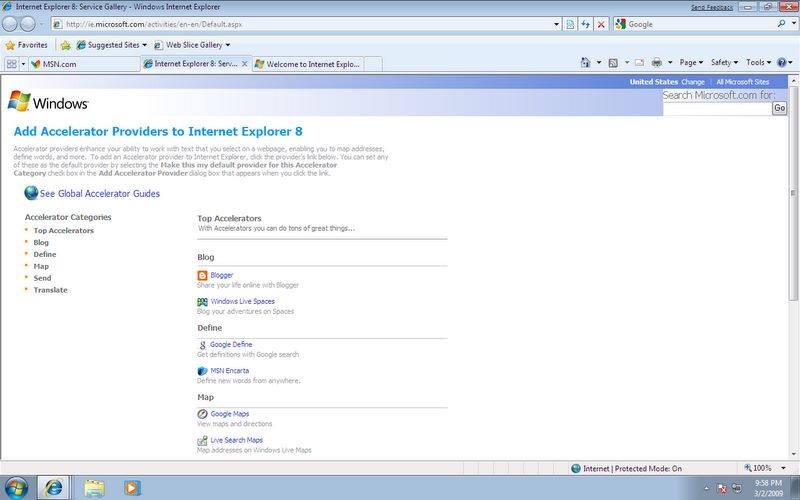
Task: Select Top Accelerators category
Action: [x=64, y=231]
